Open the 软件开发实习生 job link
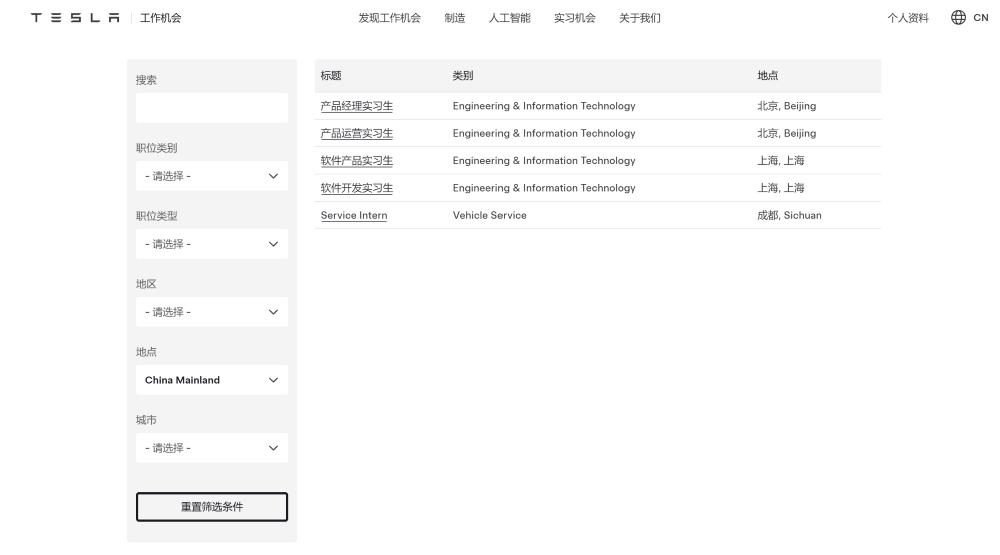 [x=357, y=188]
